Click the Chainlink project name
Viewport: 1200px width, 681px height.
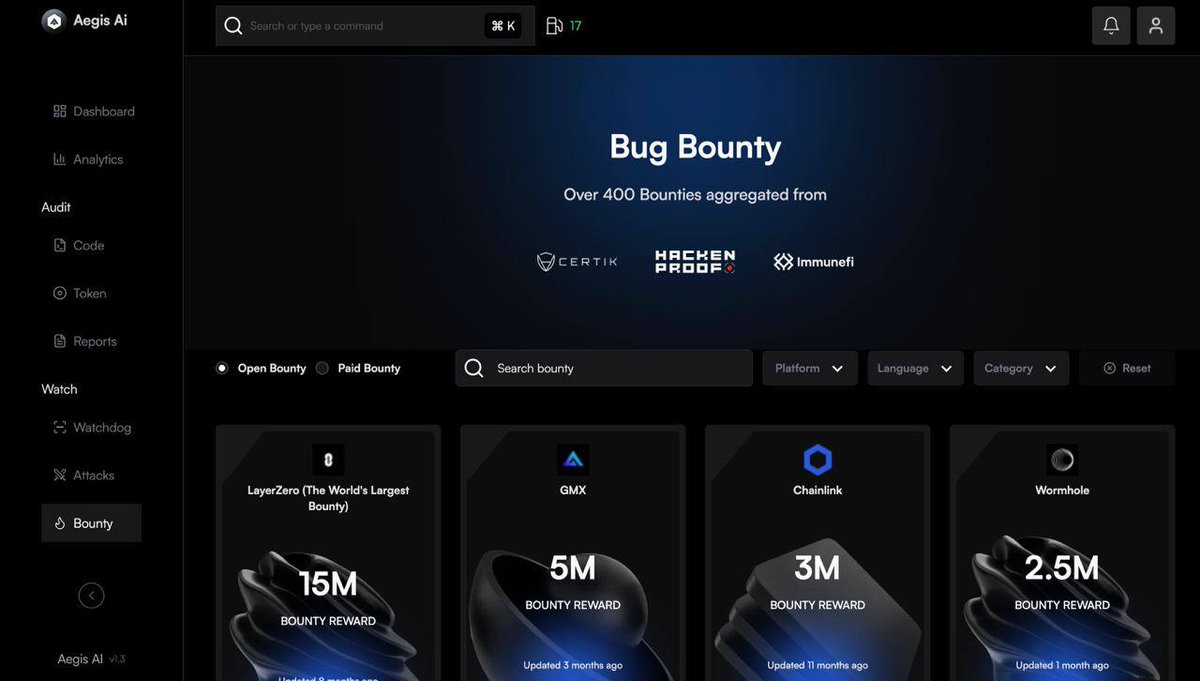(x=818, y=490)
